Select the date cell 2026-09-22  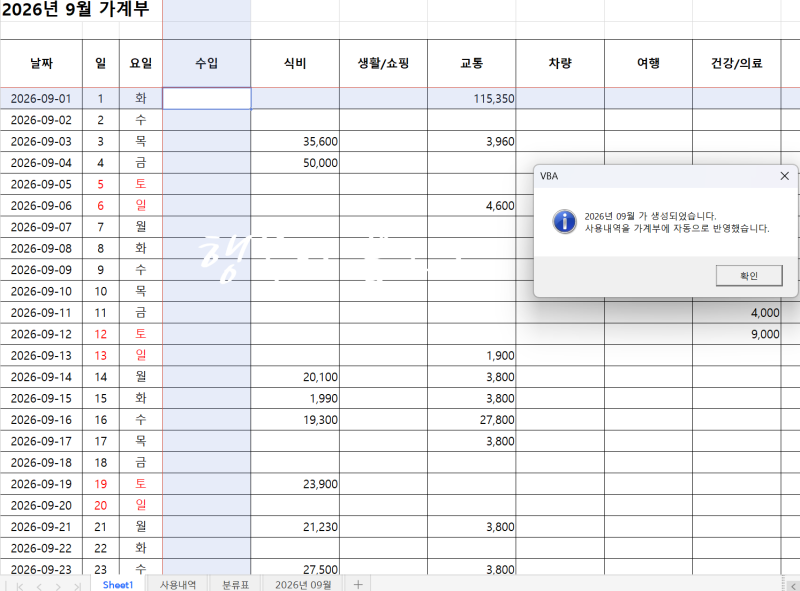pyautogui.click(x=41, y=548)
